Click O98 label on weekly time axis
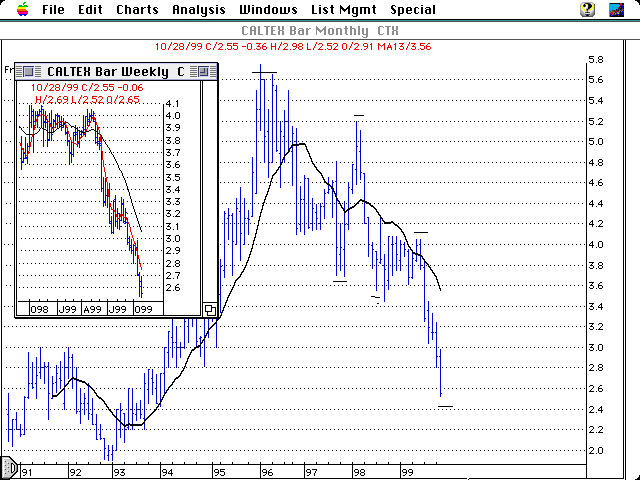 pos(40,309)
